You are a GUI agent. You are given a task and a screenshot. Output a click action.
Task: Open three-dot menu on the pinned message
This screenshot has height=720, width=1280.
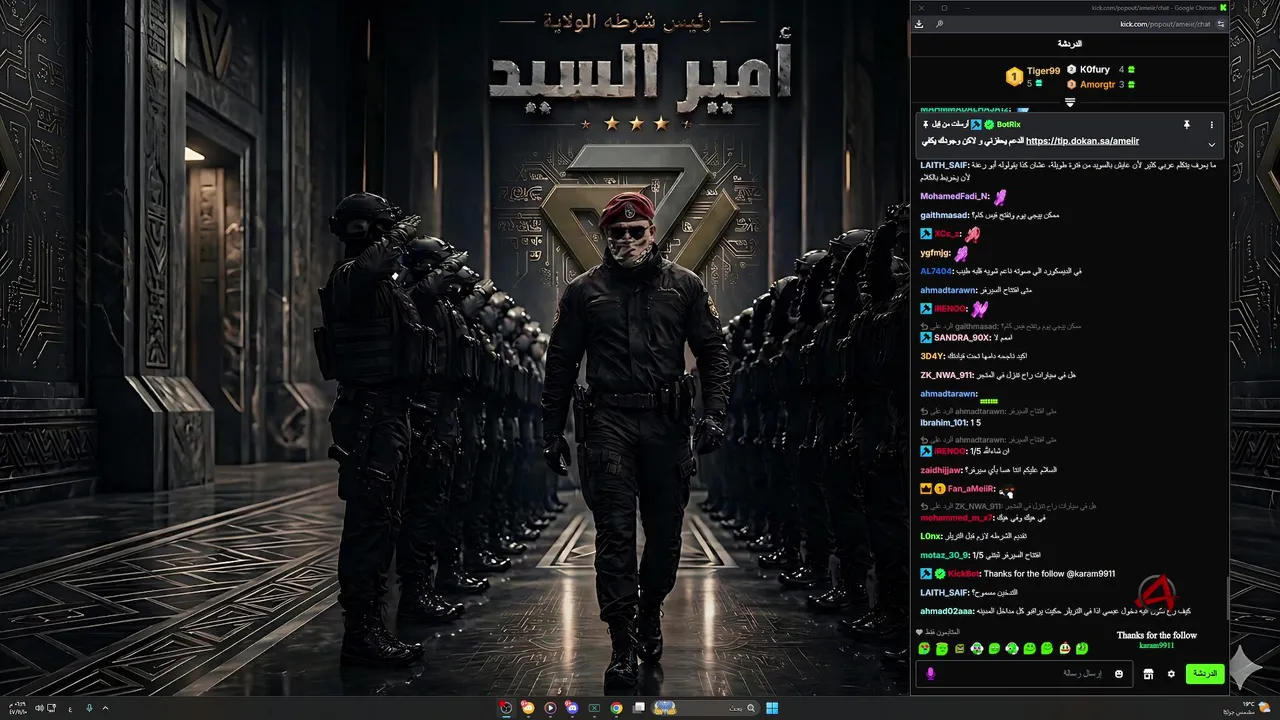(1211, 125)
